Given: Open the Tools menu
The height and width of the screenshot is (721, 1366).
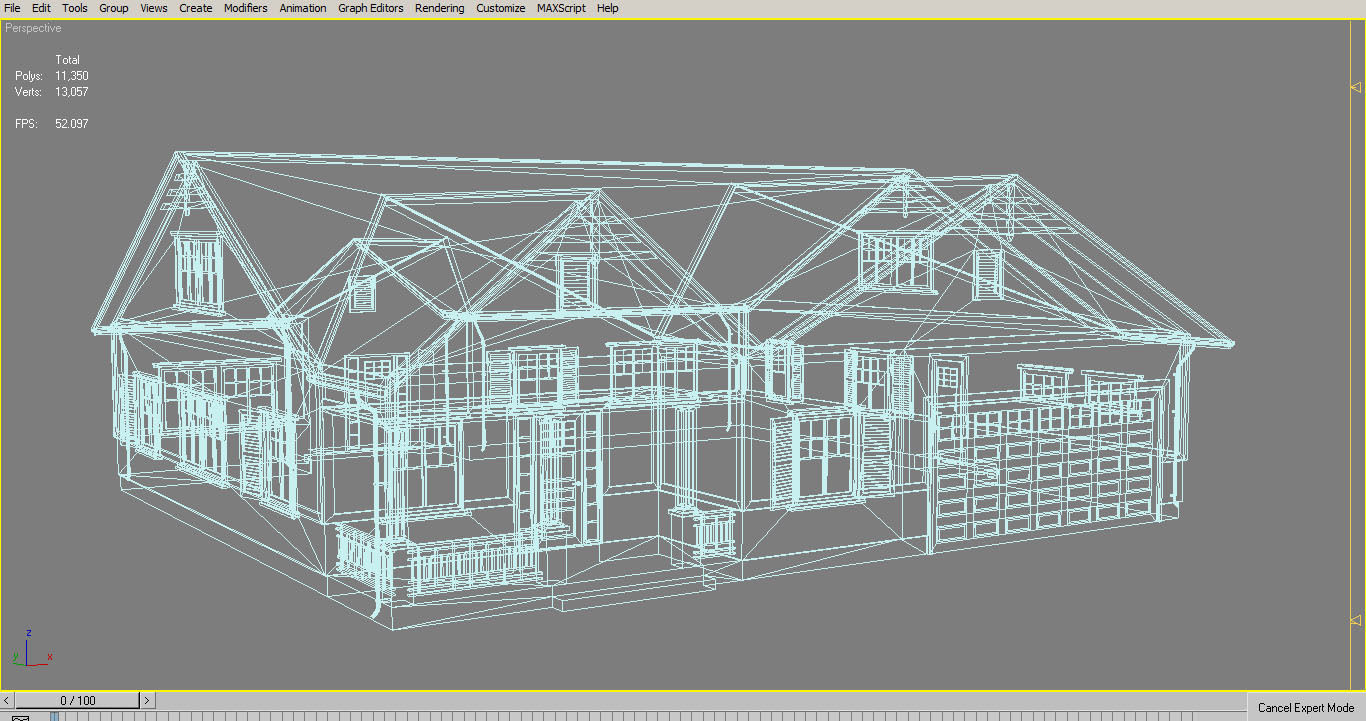Looking at the screenshot, I should (75, 8).
